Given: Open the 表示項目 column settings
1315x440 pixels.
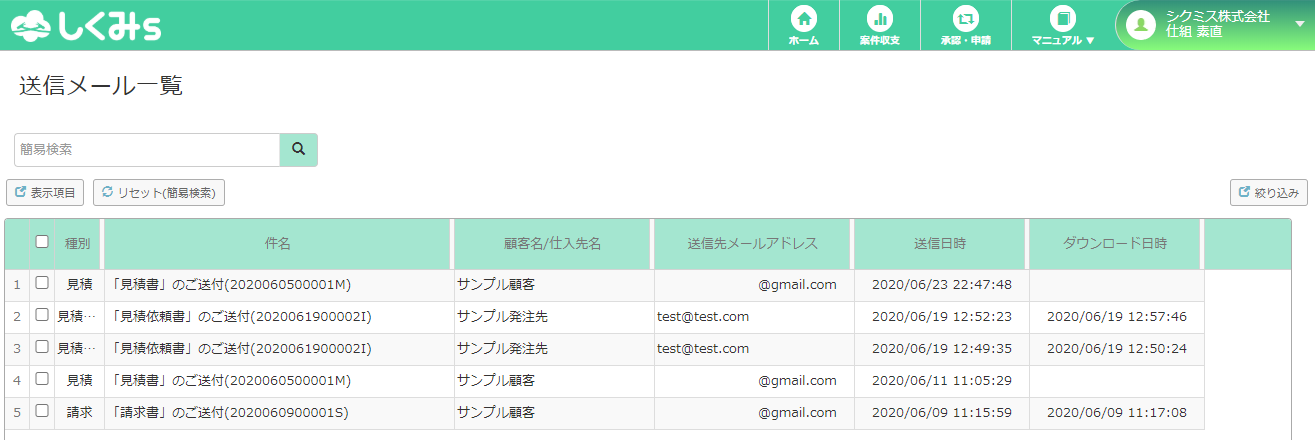Looking at the screenshot, I should (45, 192).
